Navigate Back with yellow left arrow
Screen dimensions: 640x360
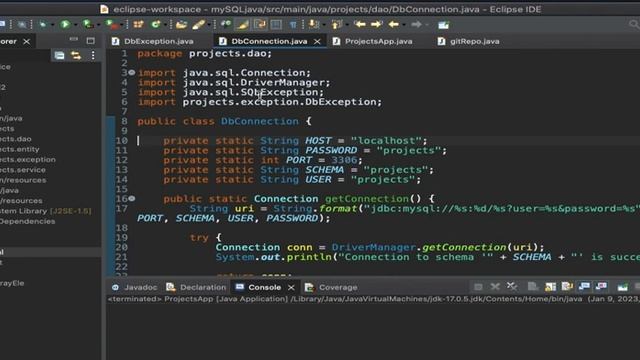393,24
